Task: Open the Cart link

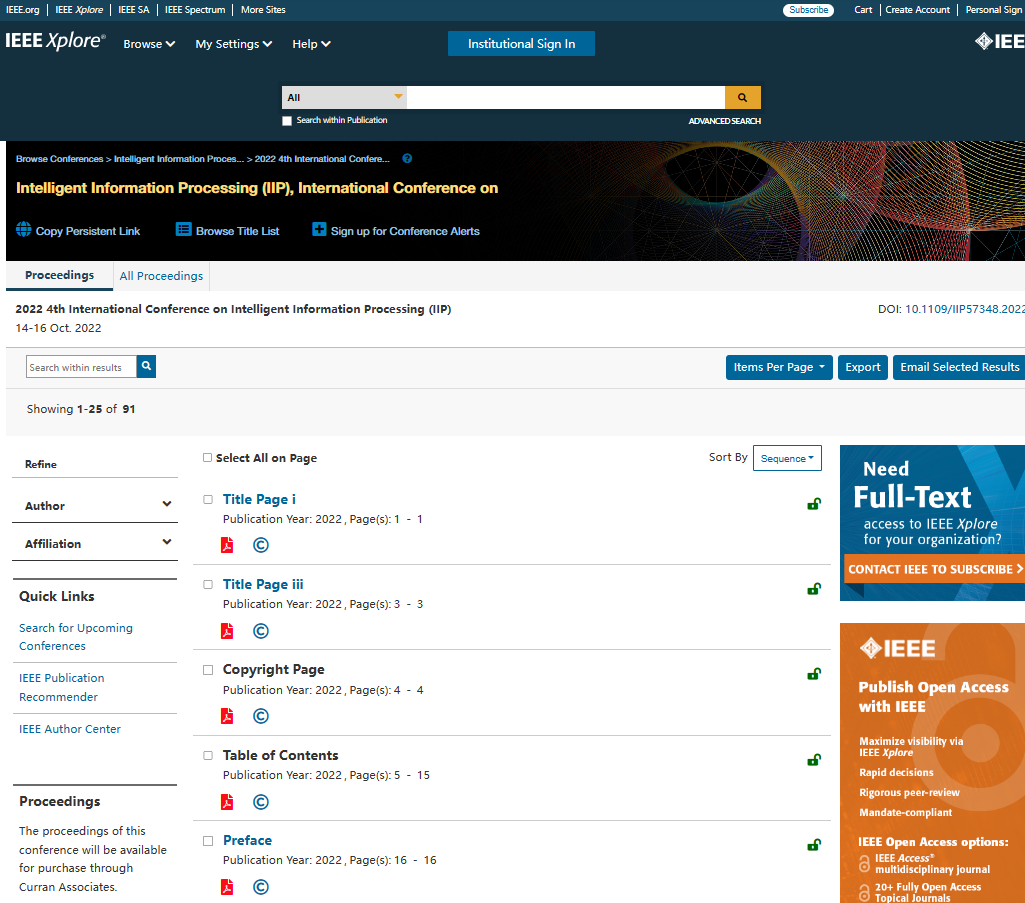Action: [x=863, y=10]
